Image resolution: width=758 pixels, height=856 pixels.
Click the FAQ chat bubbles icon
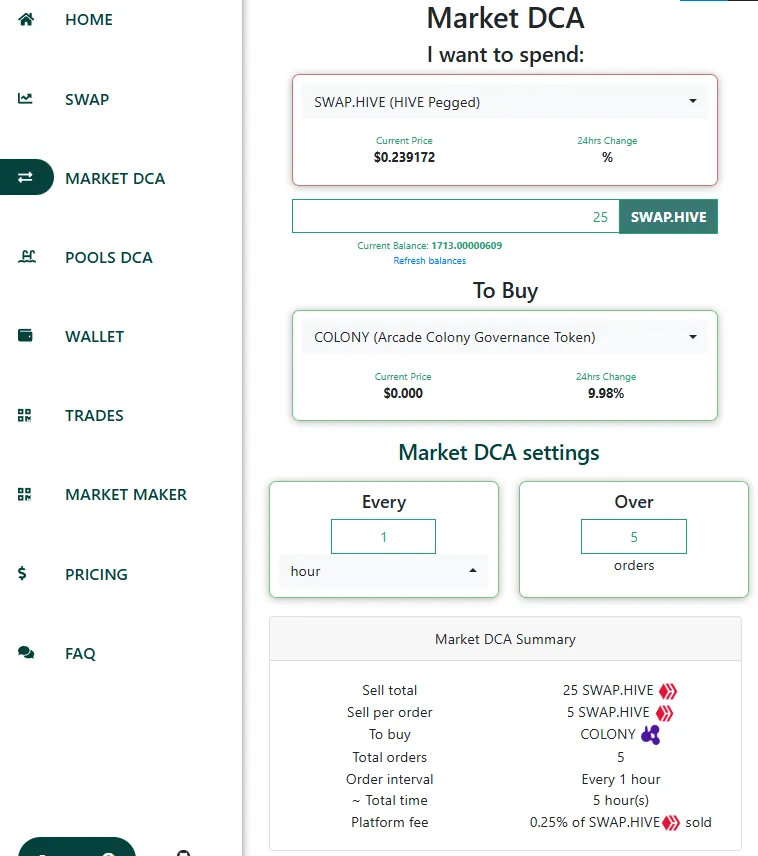coord(26,652)
